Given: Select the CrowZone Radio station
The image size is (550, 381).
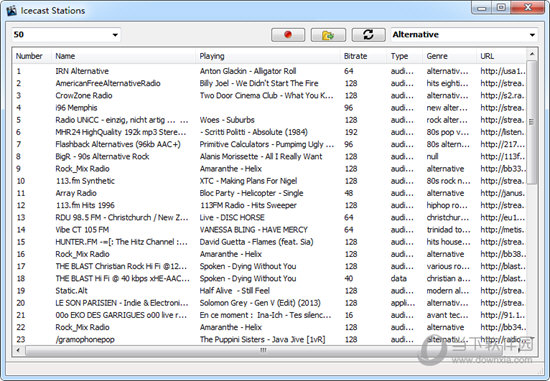Looking at the screenshot, I should (x=84, y=96).
